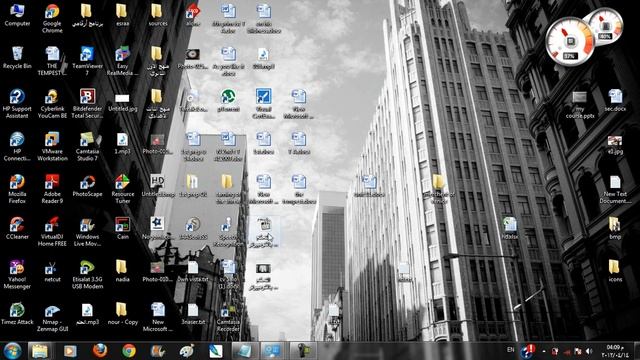Select the Yahoo! Messenger shortcut

click(17, 275)
